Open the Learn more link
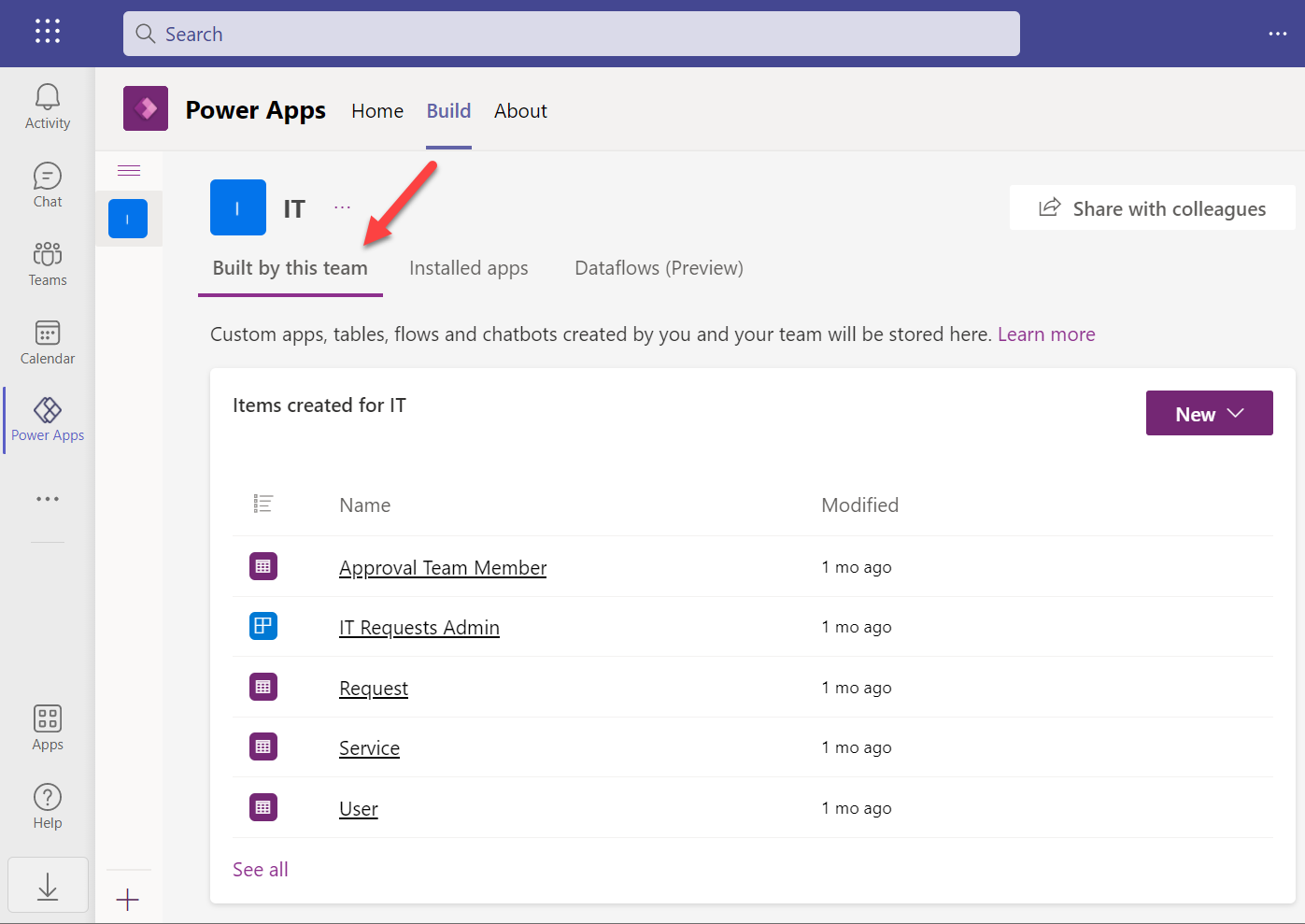1305x924 pixels. point(1046,334)
